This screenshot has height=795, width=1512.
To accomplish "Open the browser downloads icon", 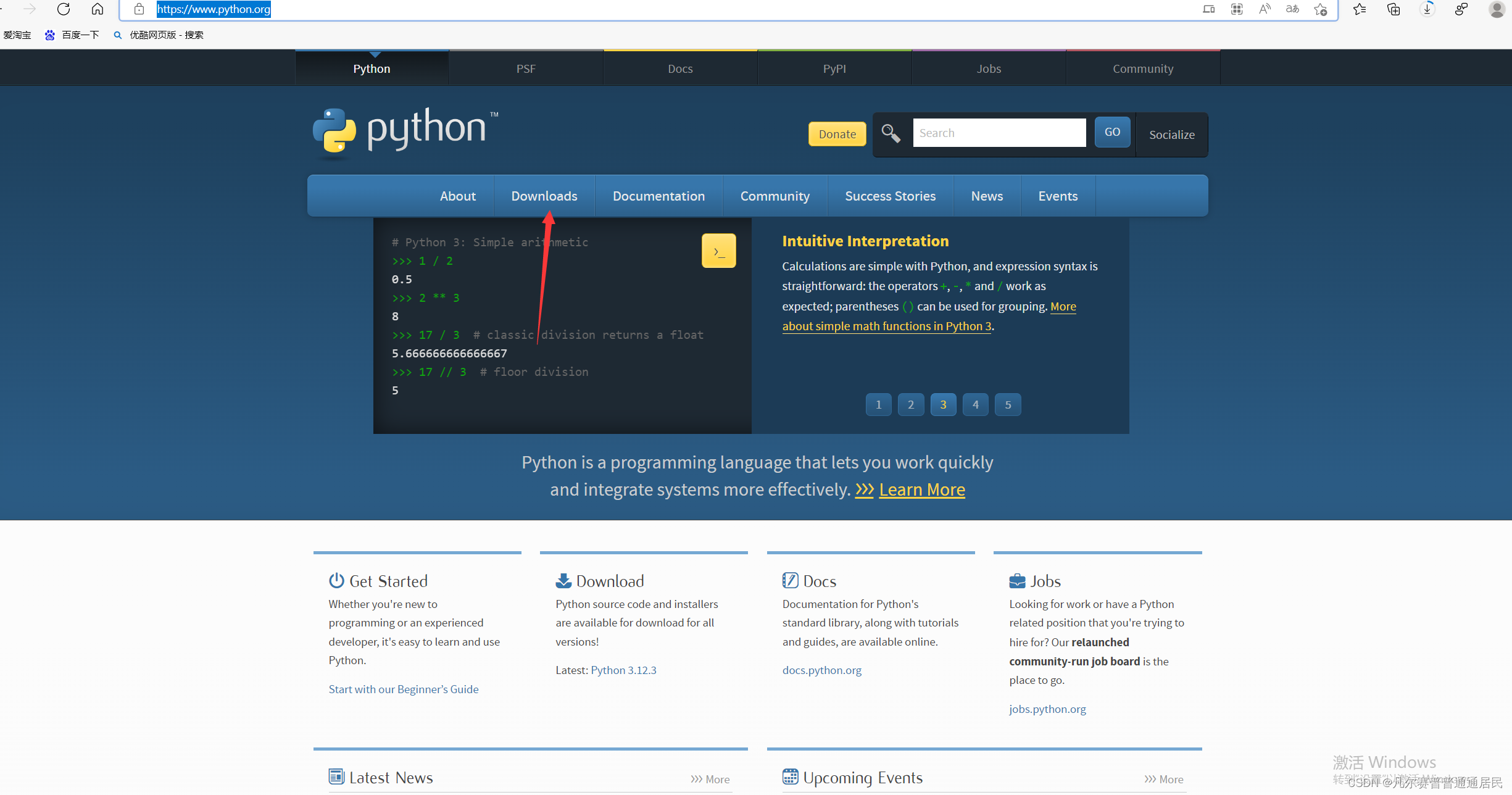I will 1427,9.
